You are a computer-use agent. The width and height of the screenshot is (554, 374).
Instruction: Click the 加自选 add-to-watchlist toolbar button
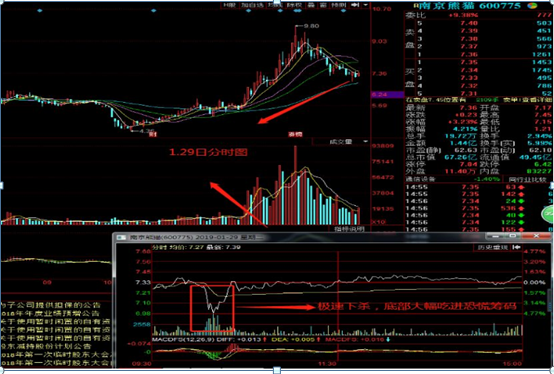pos(253,5)
